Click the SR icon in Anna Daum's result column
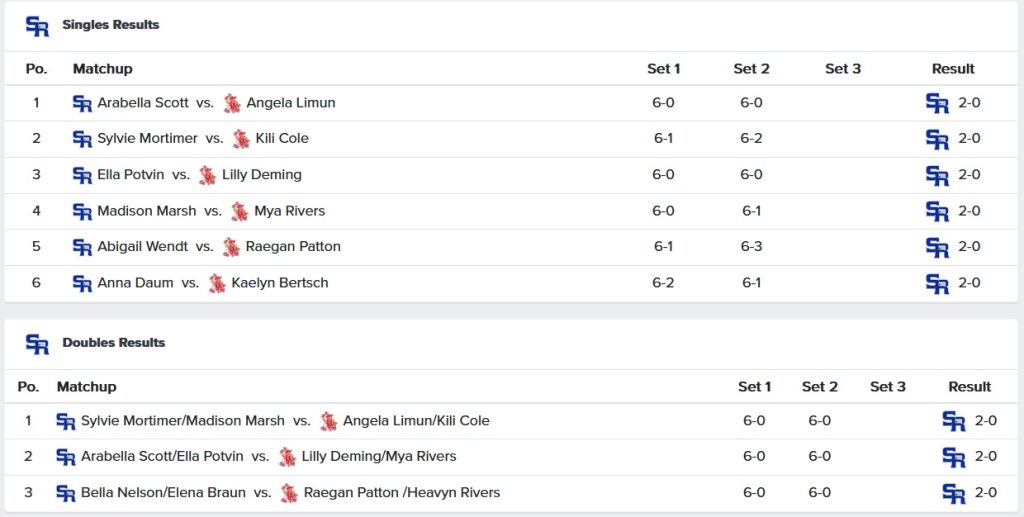 pos(937,284)
